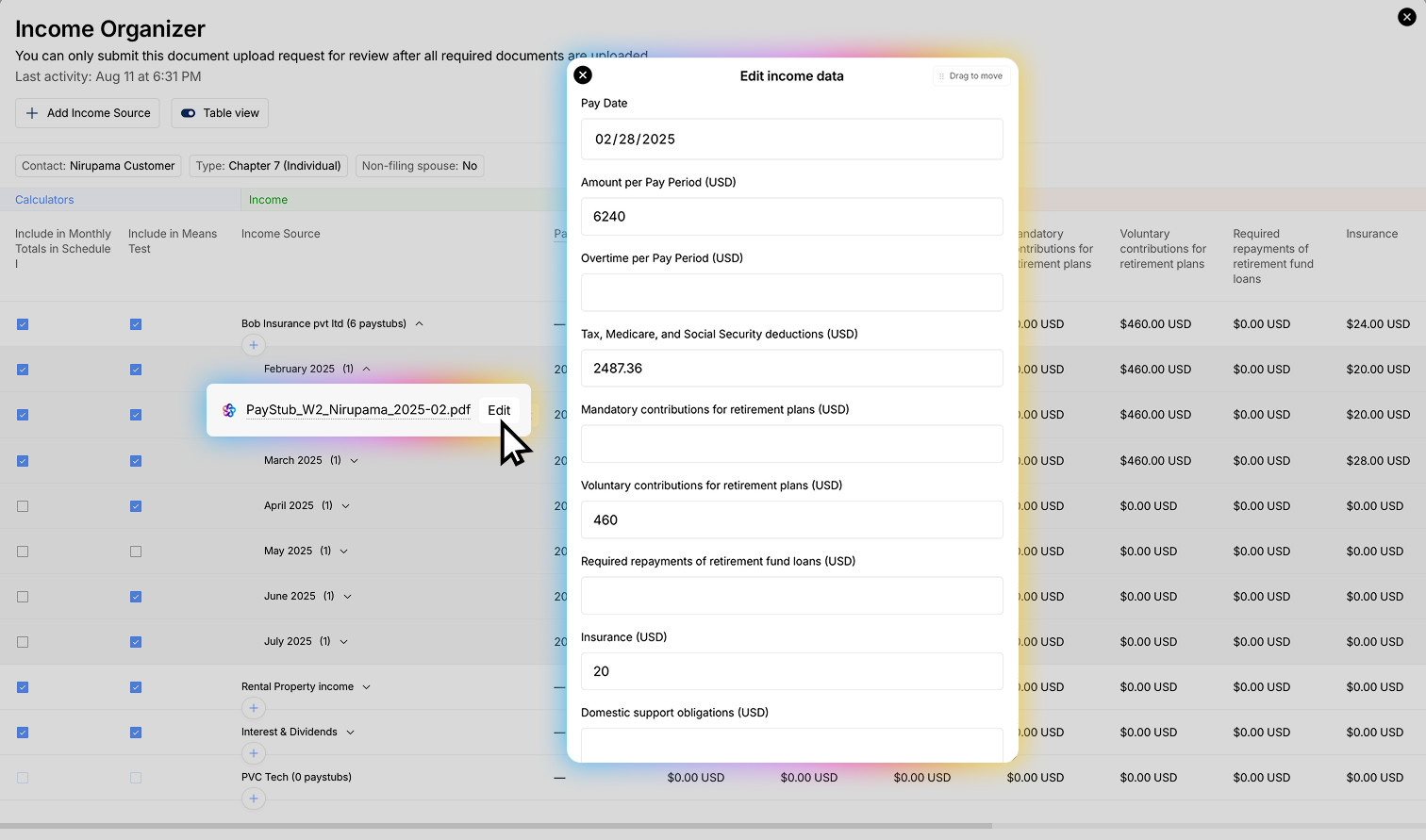Viewport: 1426px width, 840px height.
Task: Switch off the Table view toggle
Action: [189, 113]
